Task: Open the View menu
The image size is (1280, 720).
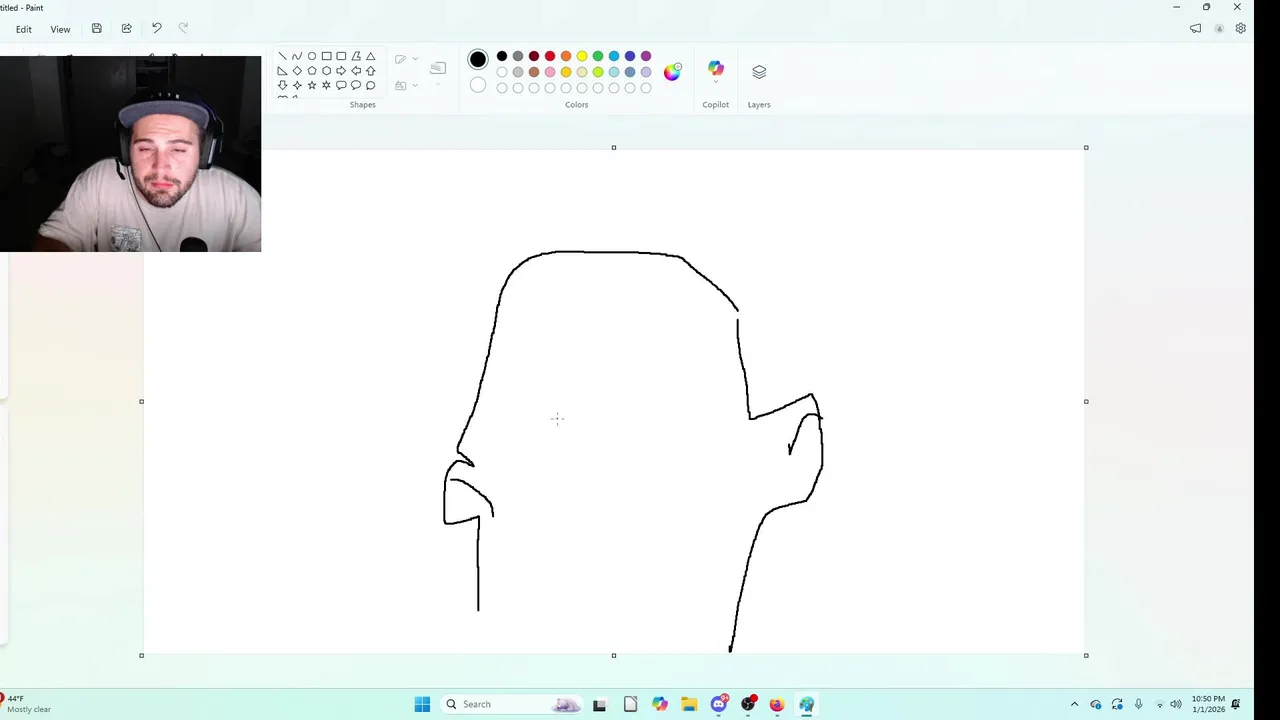Action: coord(60,29)
